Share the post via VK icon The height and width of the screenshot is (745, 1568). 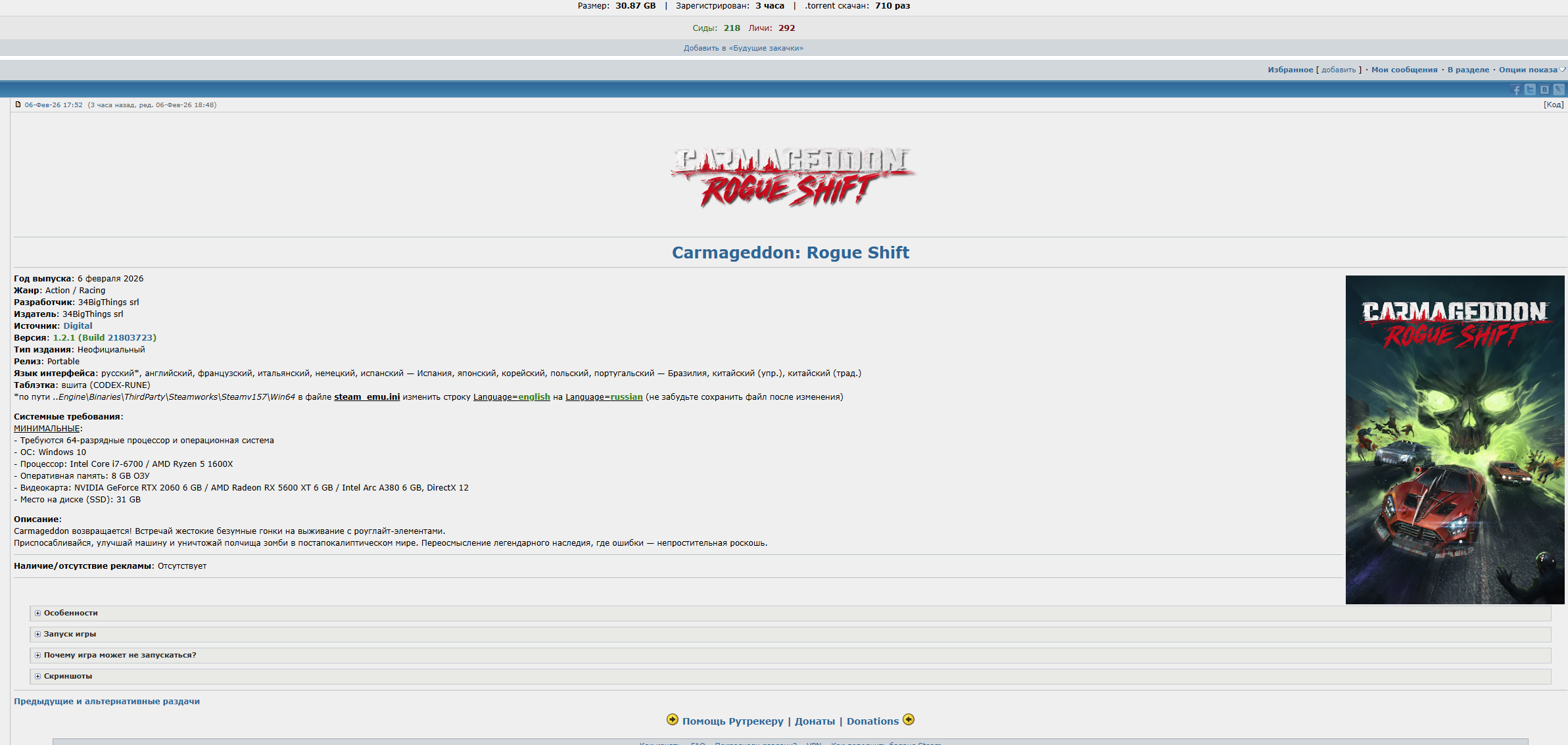(x=1544, y=90)
